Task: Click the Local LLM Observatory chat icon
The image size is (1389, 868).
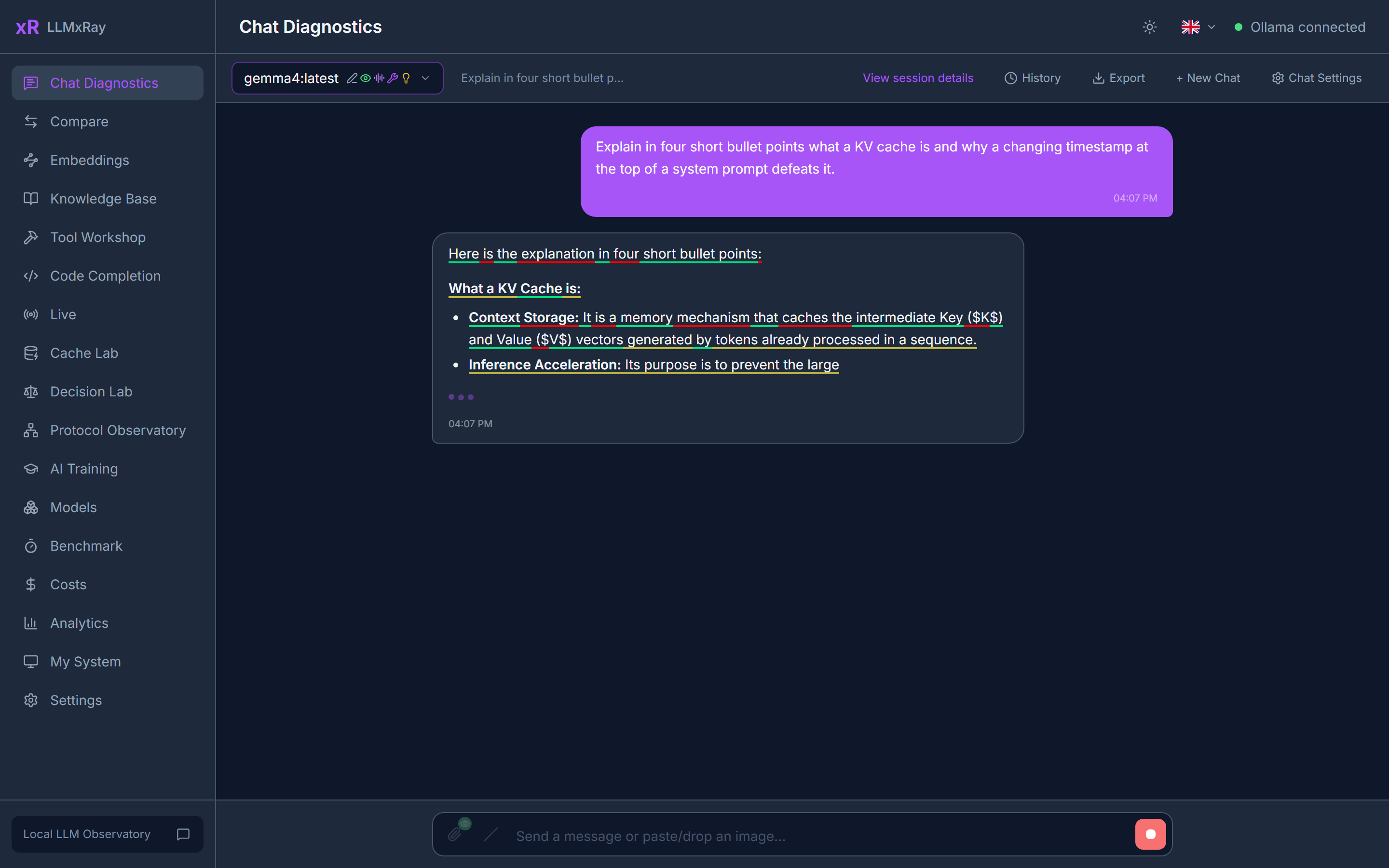Action: click(x=183, y=834)
